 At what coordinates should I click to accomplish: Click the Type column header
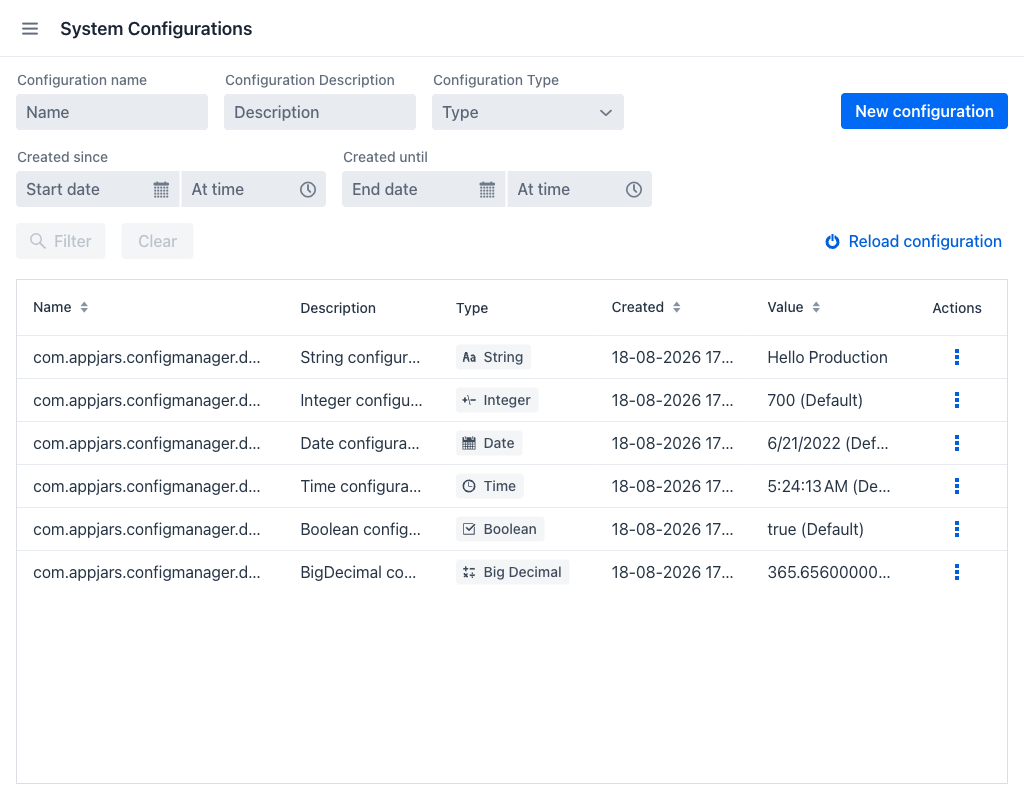[472, 308]
